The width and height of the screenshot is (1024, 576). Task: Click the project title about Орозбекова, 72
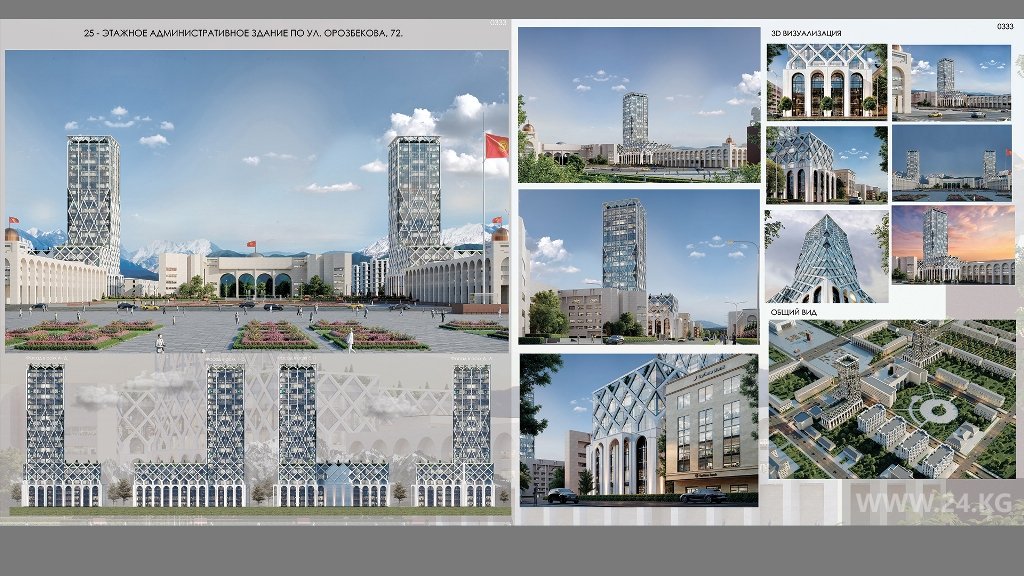click(x=246, y=34)
